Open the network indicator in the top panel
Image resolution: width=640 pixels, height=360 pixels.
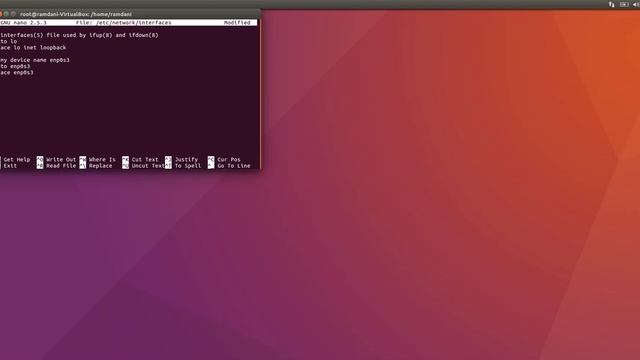click(611, 4)
